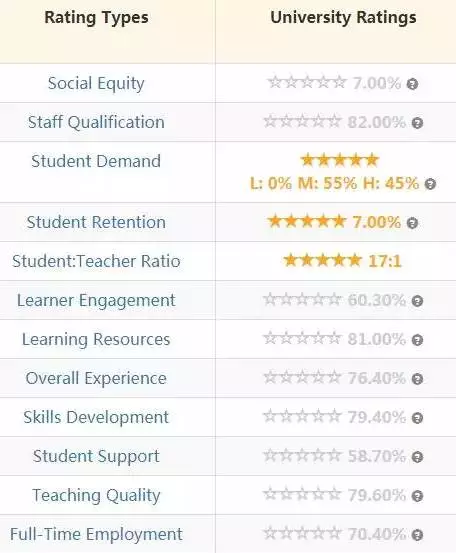456x553 pixels.
Task: Click grey stars in Learning Resources row
Action: (x=303, y=338)
